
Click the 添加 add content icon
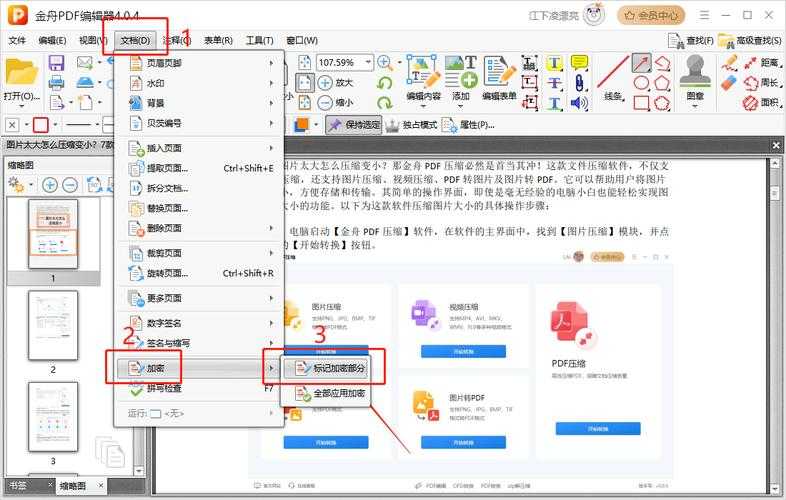[x=461, y=78]
